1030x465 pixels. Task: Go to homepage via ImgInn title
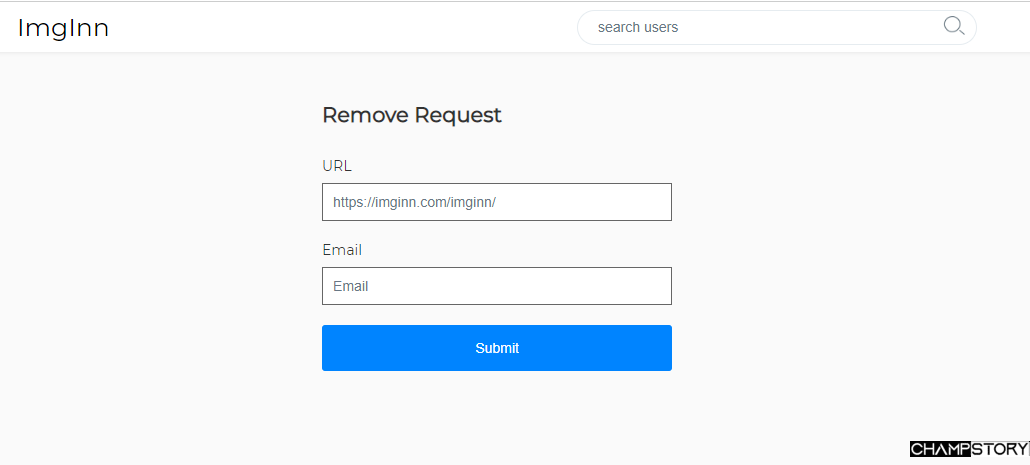pos(63,28)
